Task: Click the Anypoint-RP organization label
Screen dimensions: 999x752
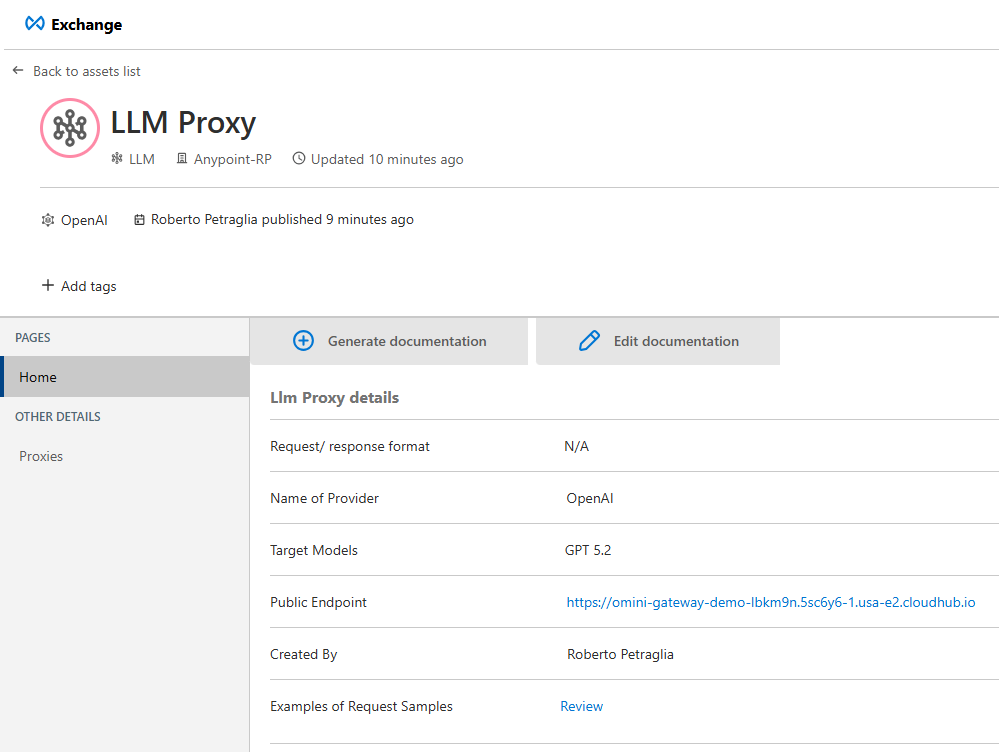Action: [233, 159]
